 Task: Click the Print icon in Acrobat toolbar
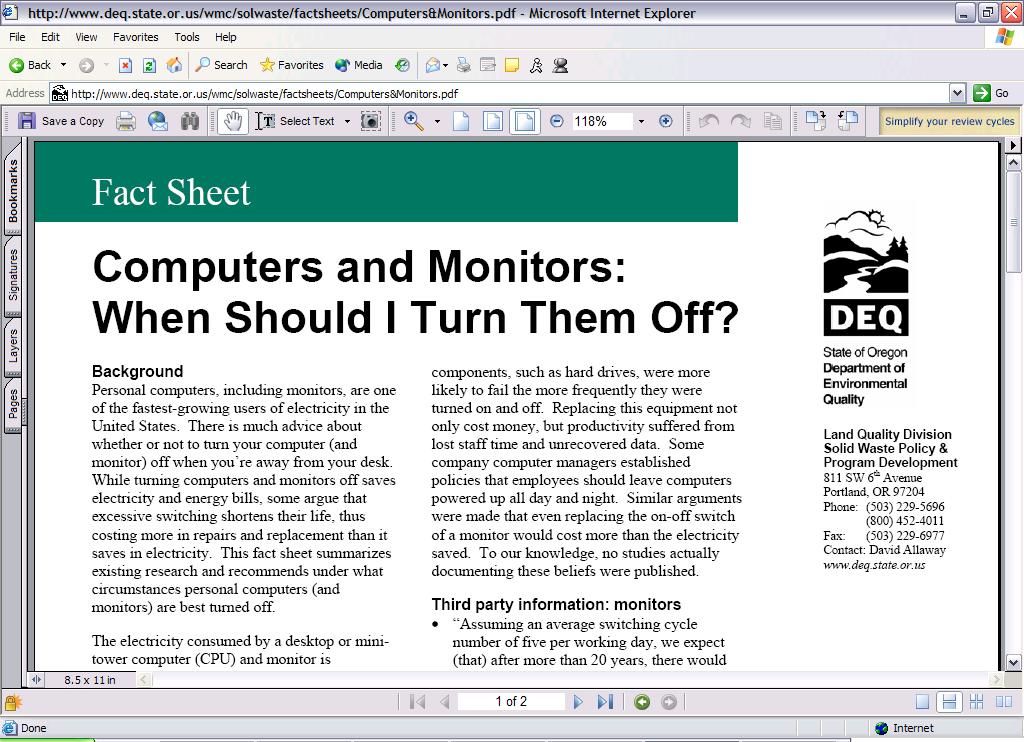(x=126, y=121)
